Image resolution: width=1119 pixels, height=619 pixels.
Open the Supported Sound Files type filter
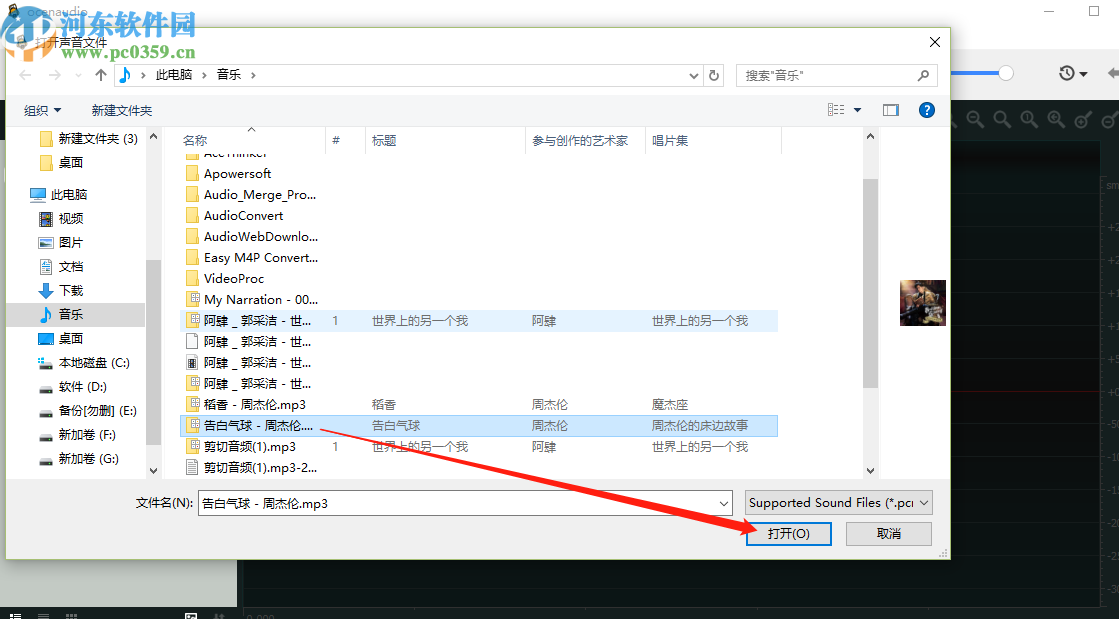839,503
